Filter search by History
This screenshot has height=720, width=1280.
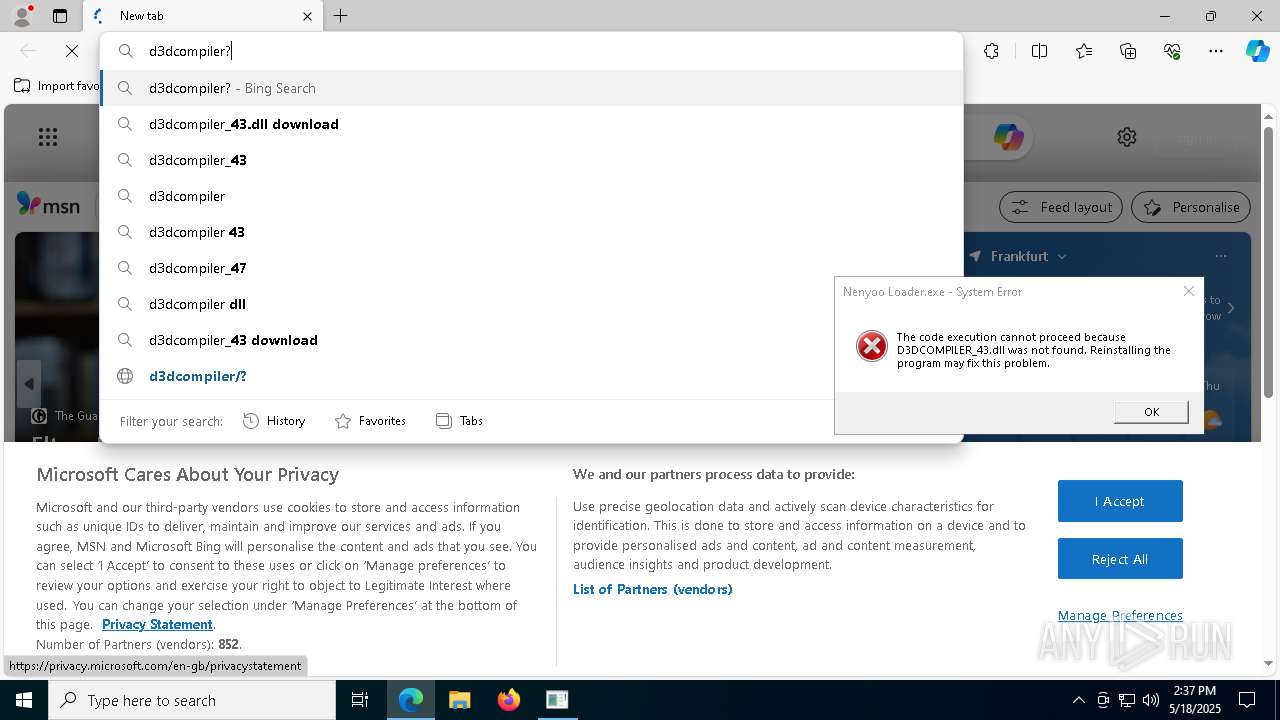point(274,421)
